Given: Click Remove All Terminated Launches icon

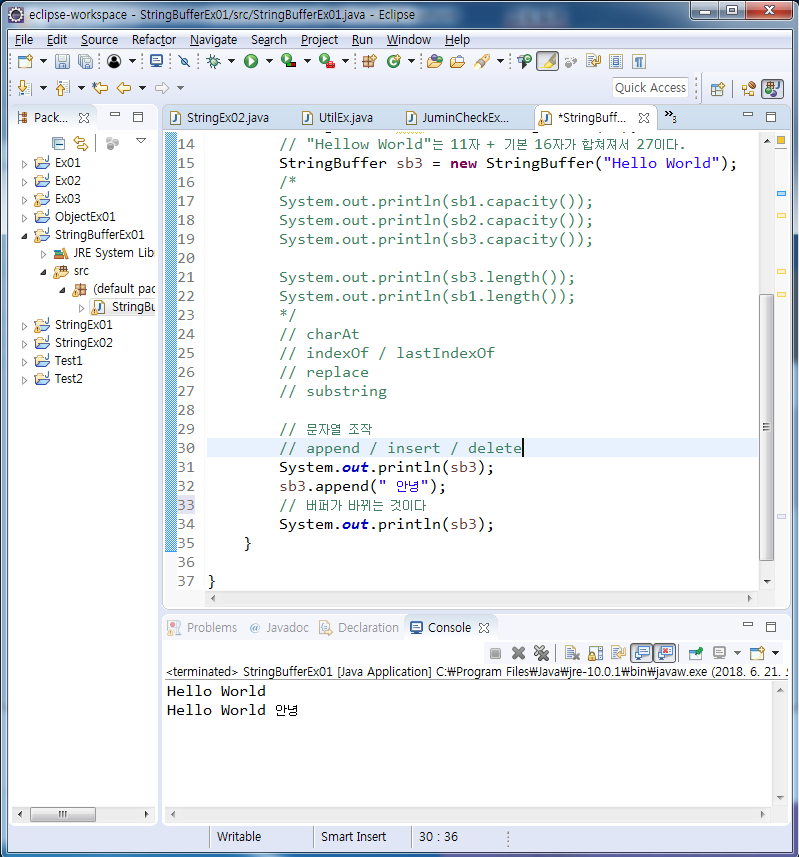Looking at the screenshot, I should (541, 653).
